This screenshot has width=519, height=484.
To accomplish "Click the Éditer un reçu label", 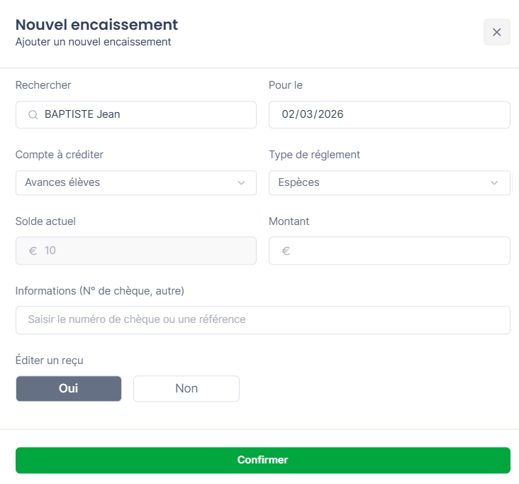I will tap(49, 360).
